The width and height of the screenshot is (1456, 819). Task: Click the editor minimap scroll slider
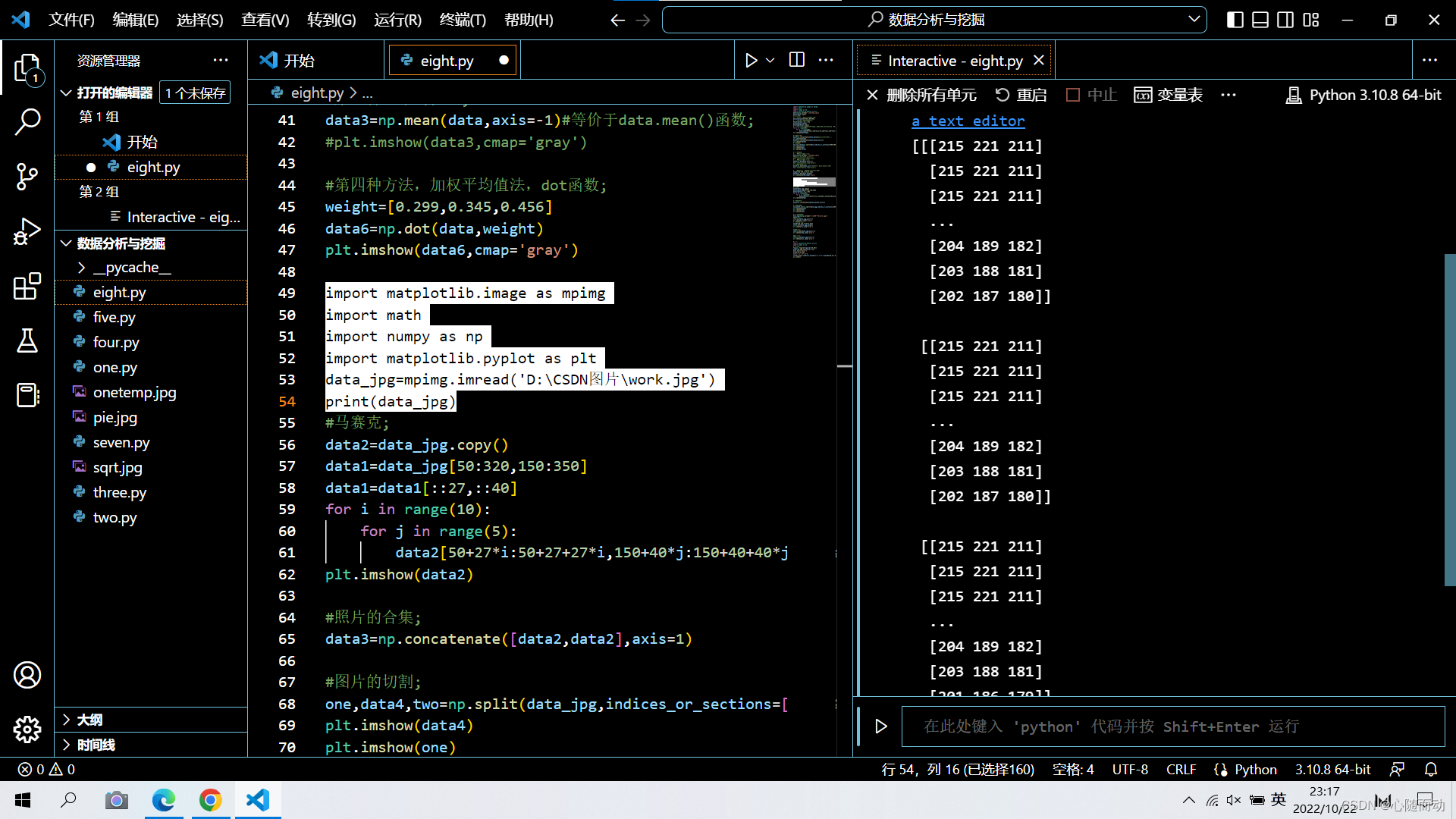coord(814,183)
